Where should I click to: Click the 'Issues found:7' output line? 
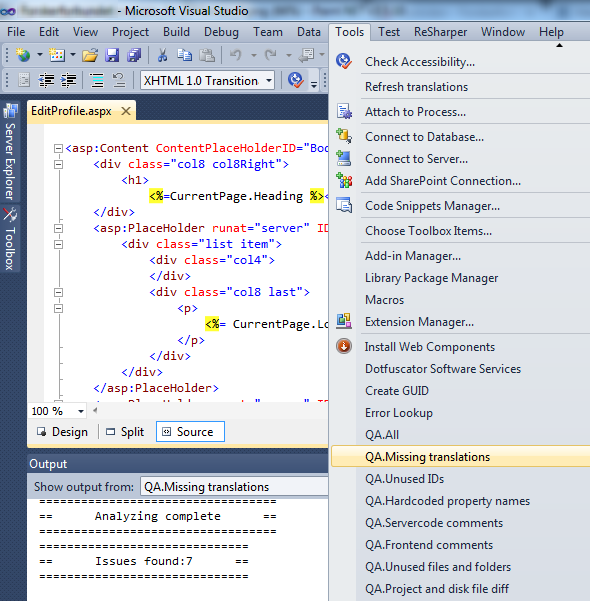(x=144, y=561)
